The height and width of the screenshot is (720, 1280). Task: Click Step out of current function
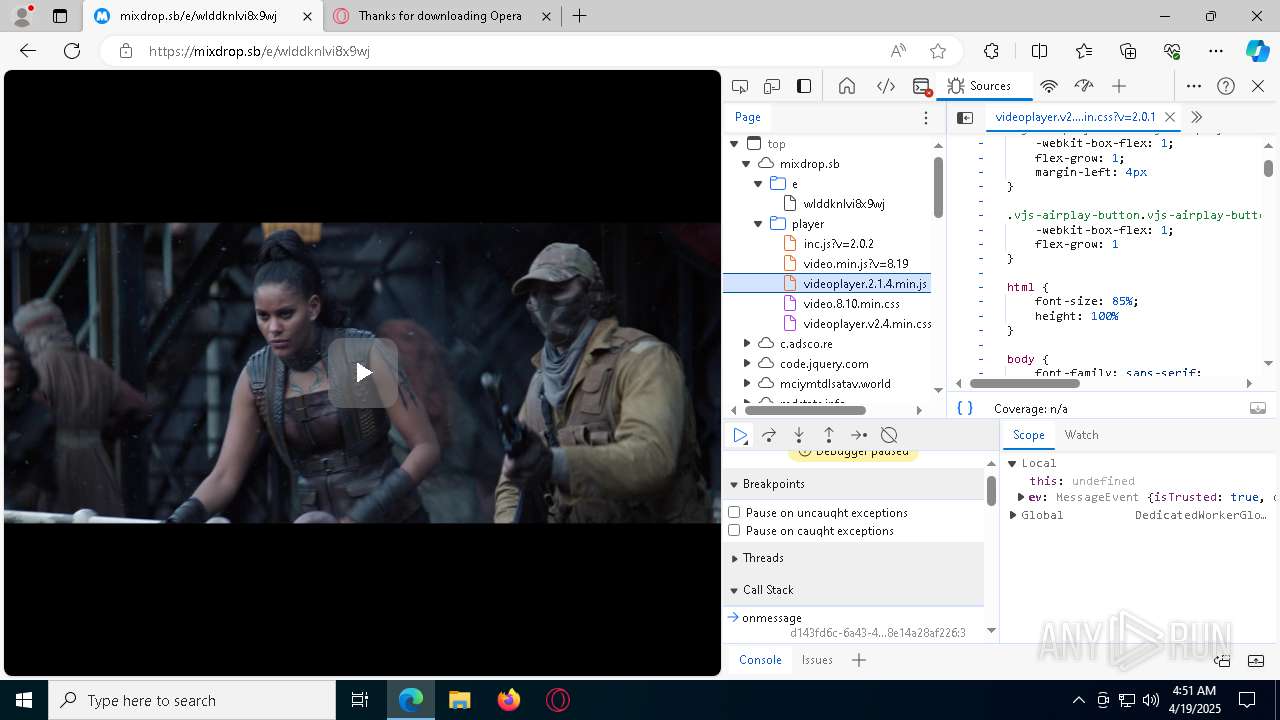[829, 435]
